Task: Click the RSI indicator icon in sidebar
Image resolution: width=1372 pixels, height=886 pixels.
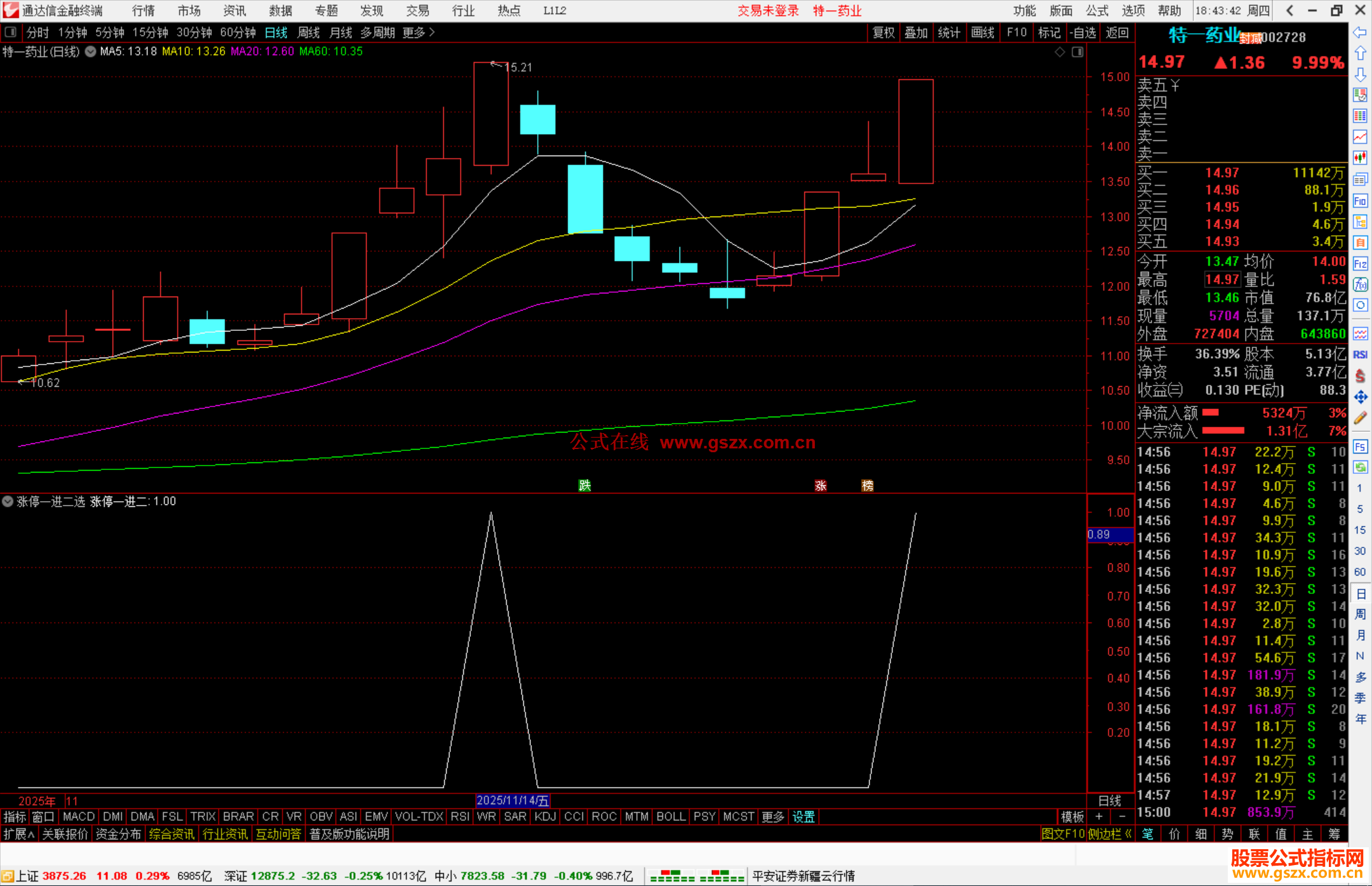Action: click(x=1360, y=354)
